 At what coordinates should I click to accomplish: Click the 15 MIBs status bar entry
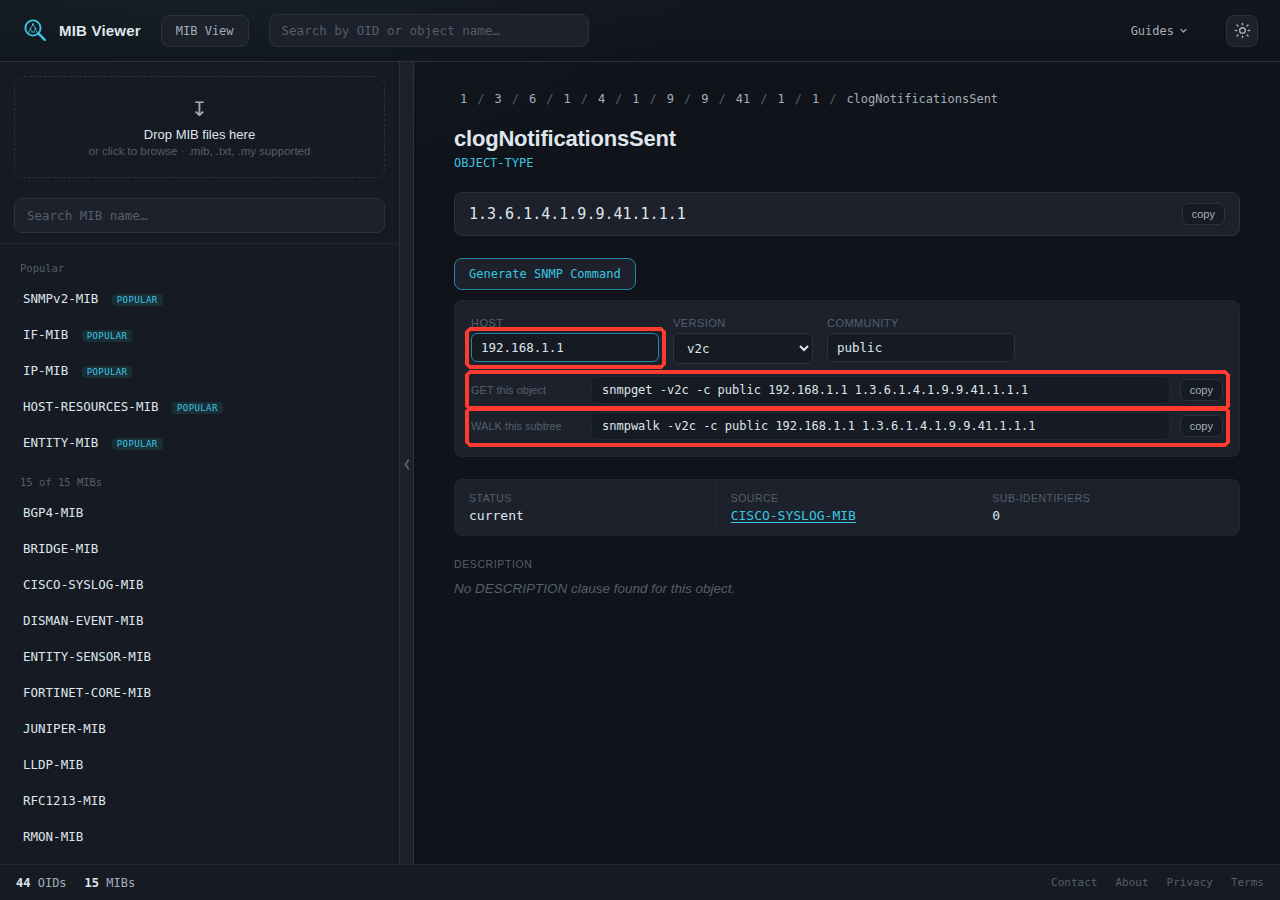point(110,882)
